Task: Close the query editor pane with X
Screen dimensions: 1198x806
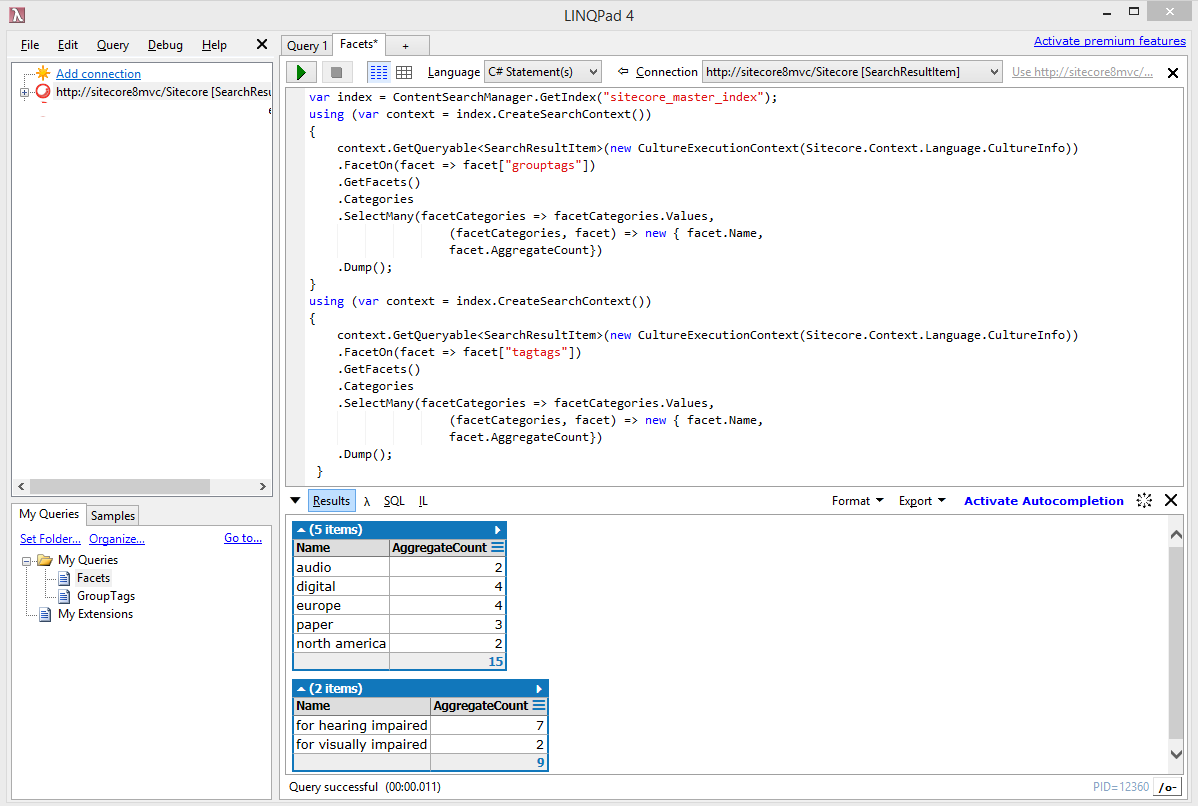Action: 1173,73
